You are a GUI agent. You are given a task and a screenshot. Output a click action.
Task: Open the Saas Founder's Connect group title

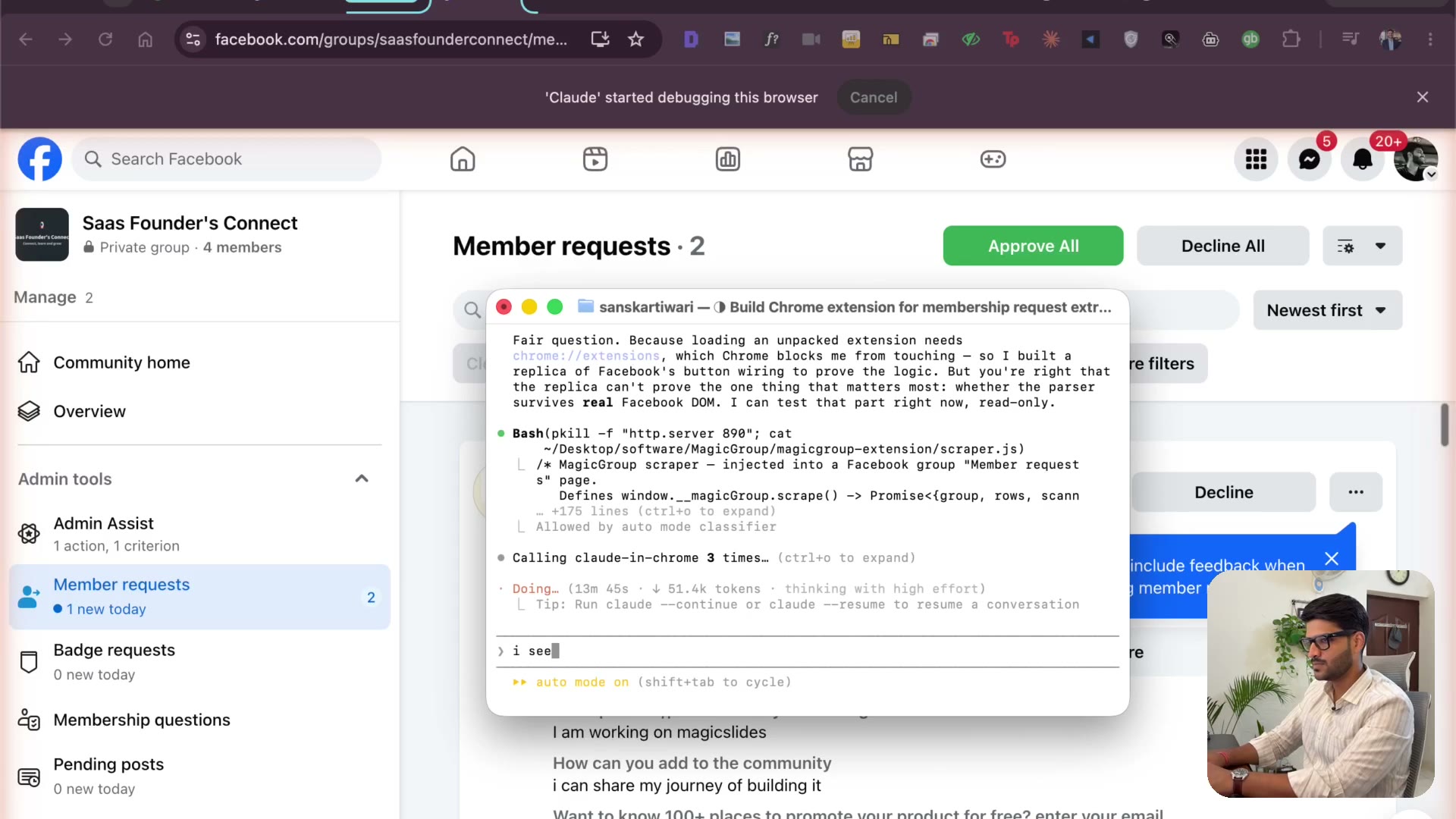pos(190,223)
